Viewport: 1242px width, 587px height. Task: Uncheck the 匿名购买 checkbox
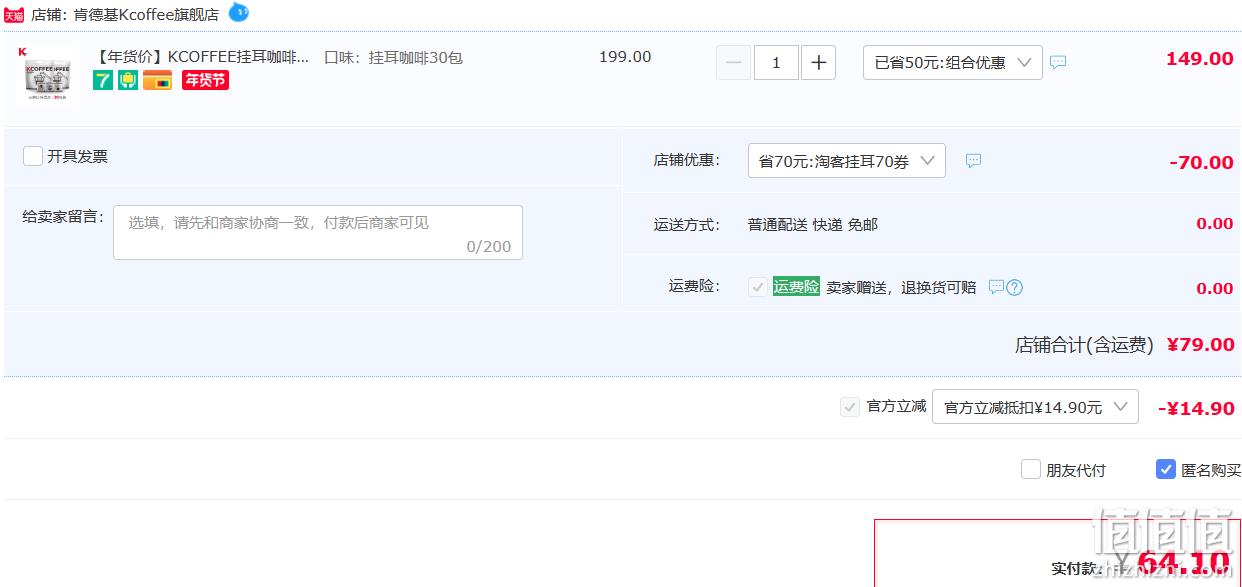[x=1166, y=469]
